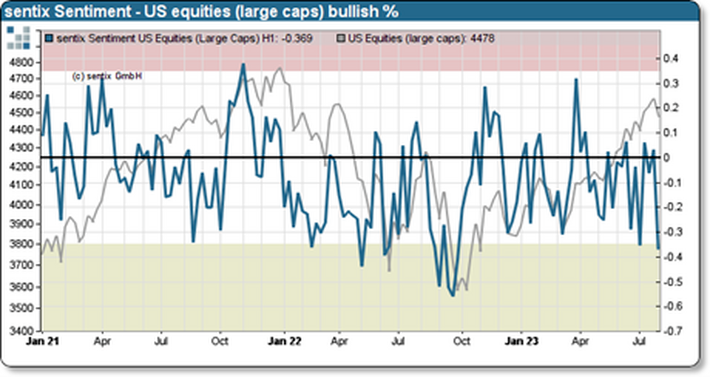Screen dimensions: 710x377
Task: Click the gray US Equities legend swatch
Action: click(342, 38)
